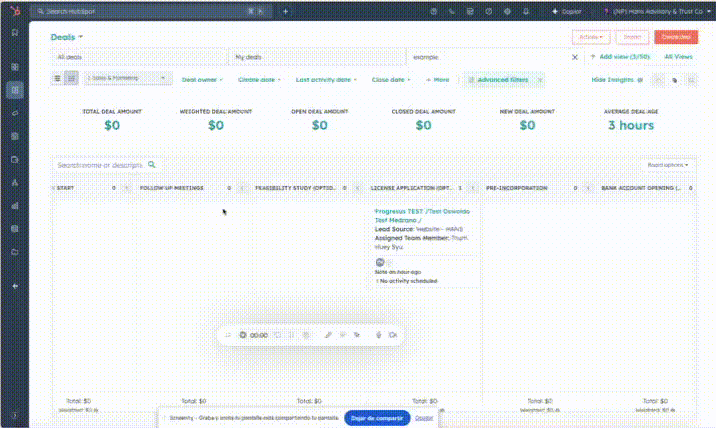This screenshot has height=428, width=716.
Task: Click 'No activity scheduled' on deal card
Action: click(x=408, y=281)
